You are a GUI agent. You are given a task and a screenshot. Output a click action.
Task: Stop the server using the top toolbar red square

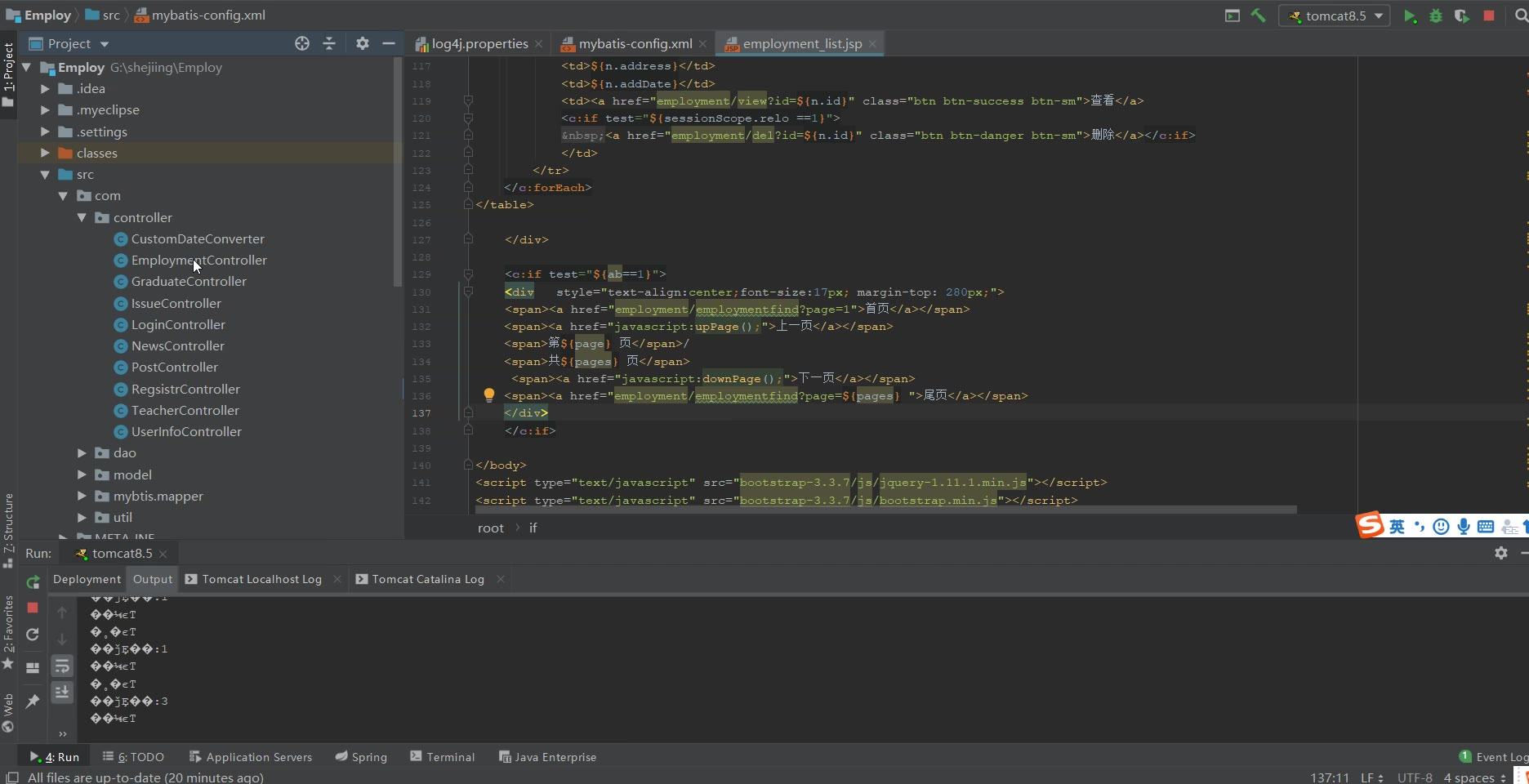tap(1489, 16)
